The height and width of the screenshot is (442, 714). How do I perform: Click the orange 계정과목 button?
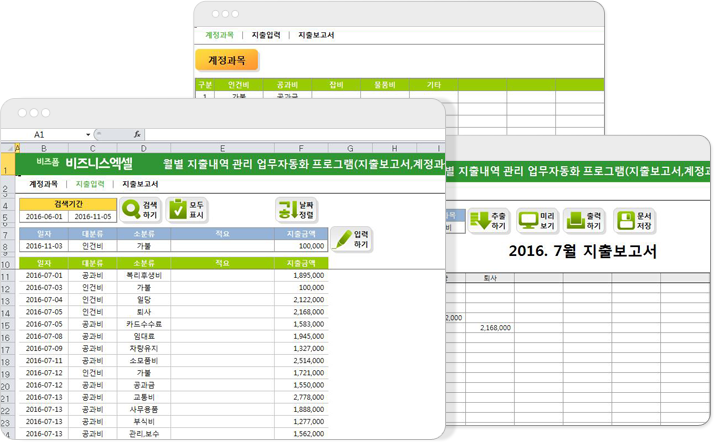point(227,60)
